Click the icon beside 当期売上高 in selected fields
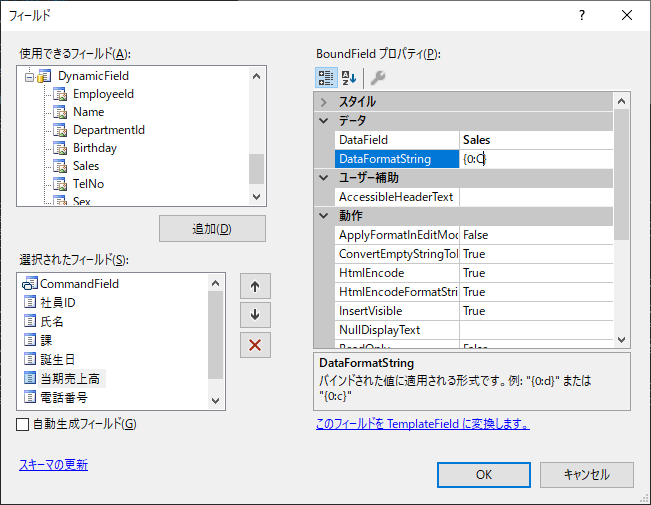Image resolution: width=651 pixels, height=505 pixels. 30,378
